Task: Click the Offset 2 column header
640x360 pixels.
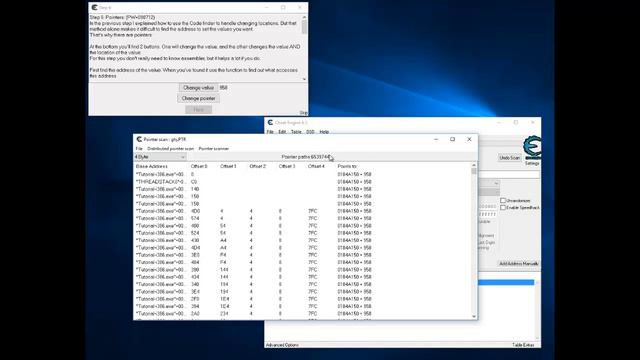Action: pos(258,166)
